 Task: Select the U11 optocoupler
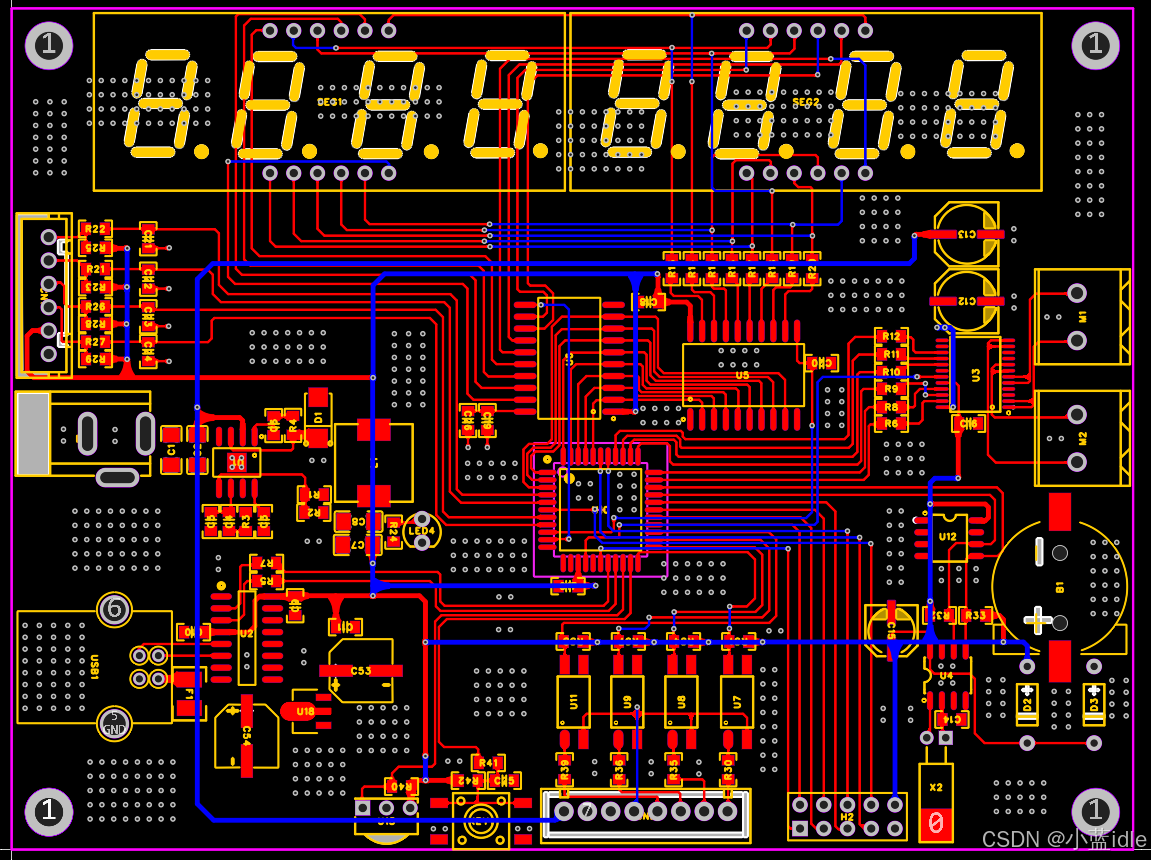click(x=573, y=702)
